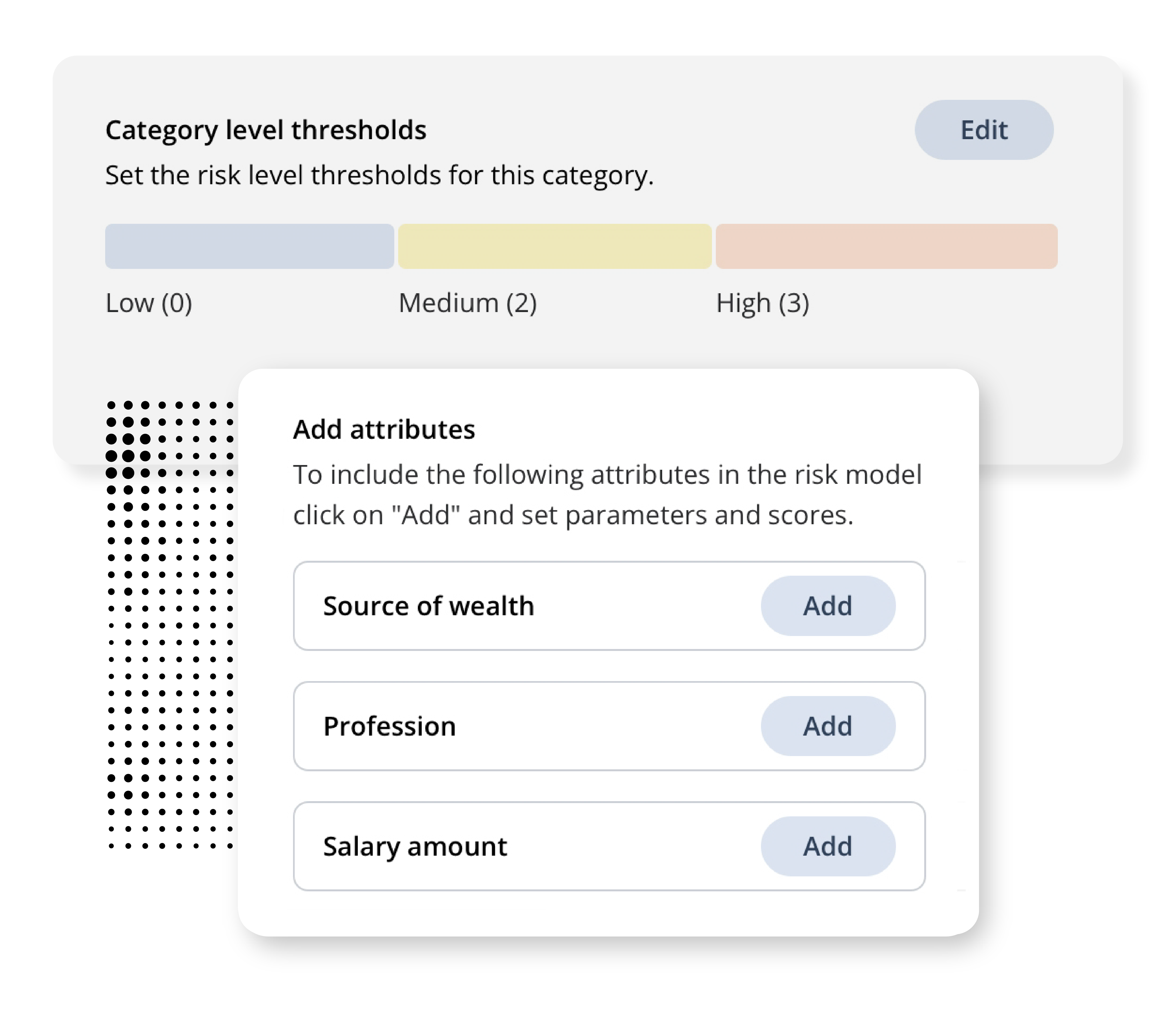Add the Salary amount attribute
This screenshot has width=1176, height=1015.
click(x=828, y=846)
